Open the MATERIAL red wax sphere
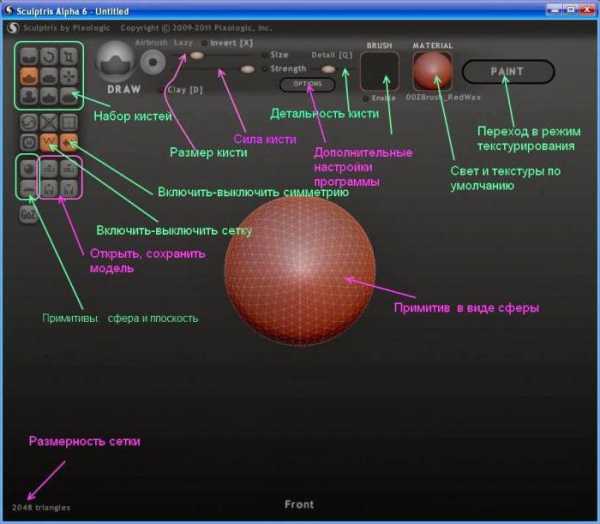 pos(433,72)
